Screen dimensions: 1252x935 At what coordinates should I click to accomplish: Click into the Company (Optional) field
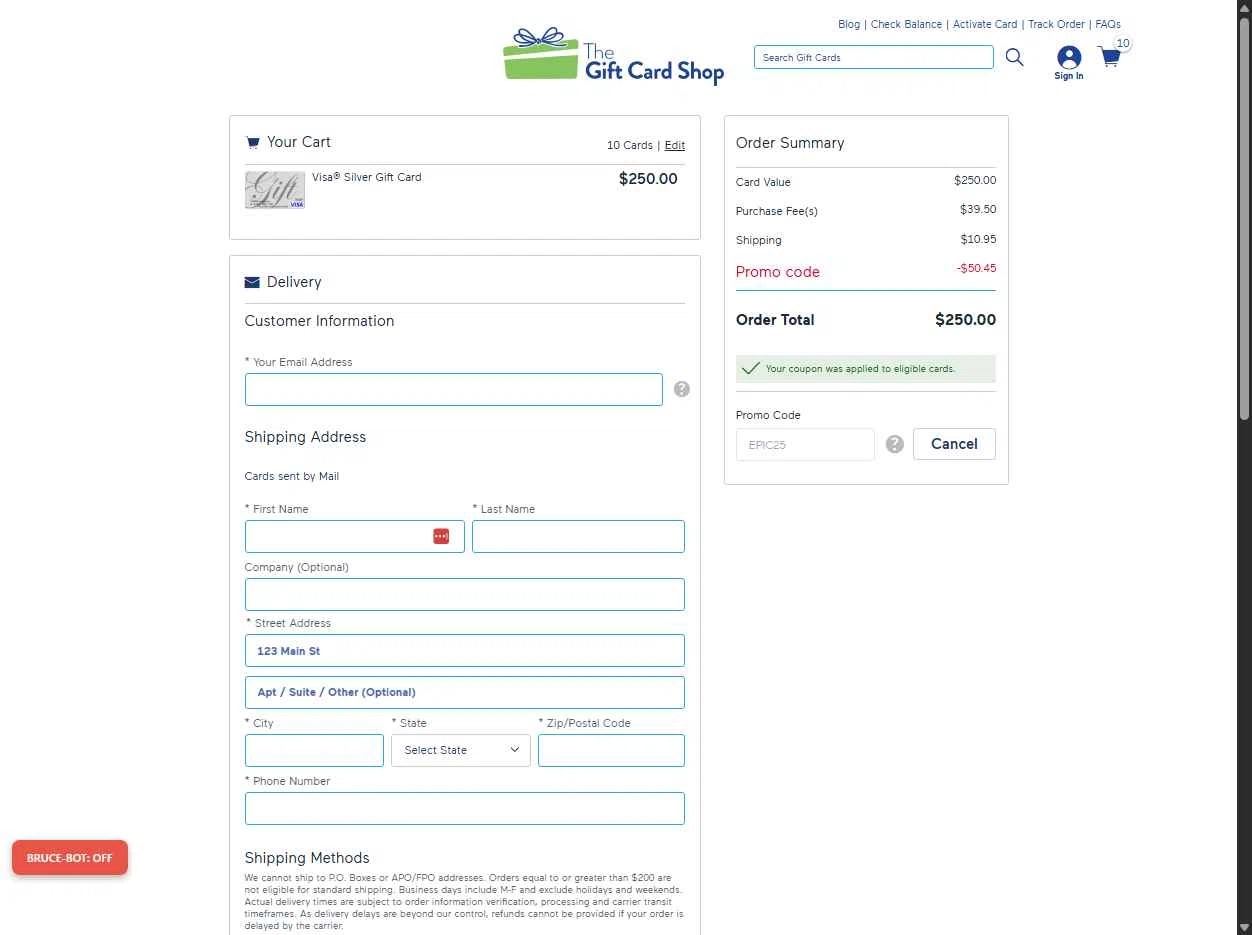point(465,594)
